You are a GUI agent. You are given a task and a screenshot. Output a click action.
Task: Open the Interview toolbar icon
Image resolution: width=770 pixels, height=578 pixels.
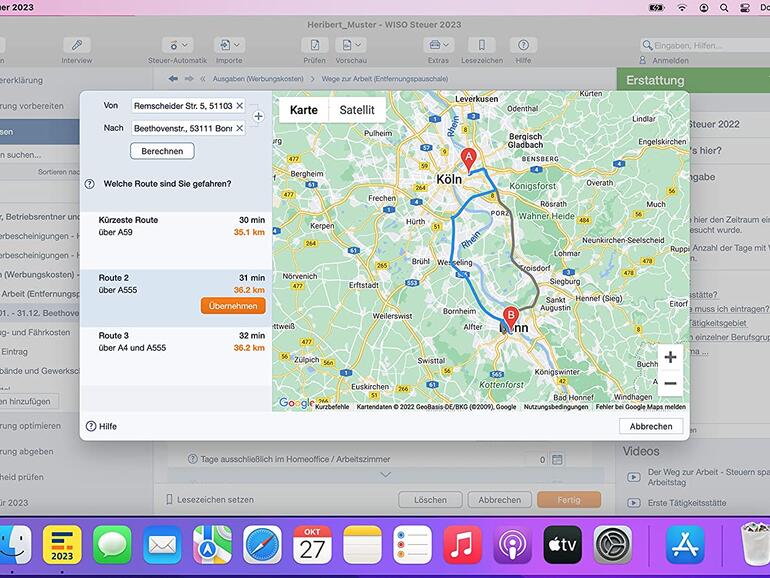[x=77, y=46]
